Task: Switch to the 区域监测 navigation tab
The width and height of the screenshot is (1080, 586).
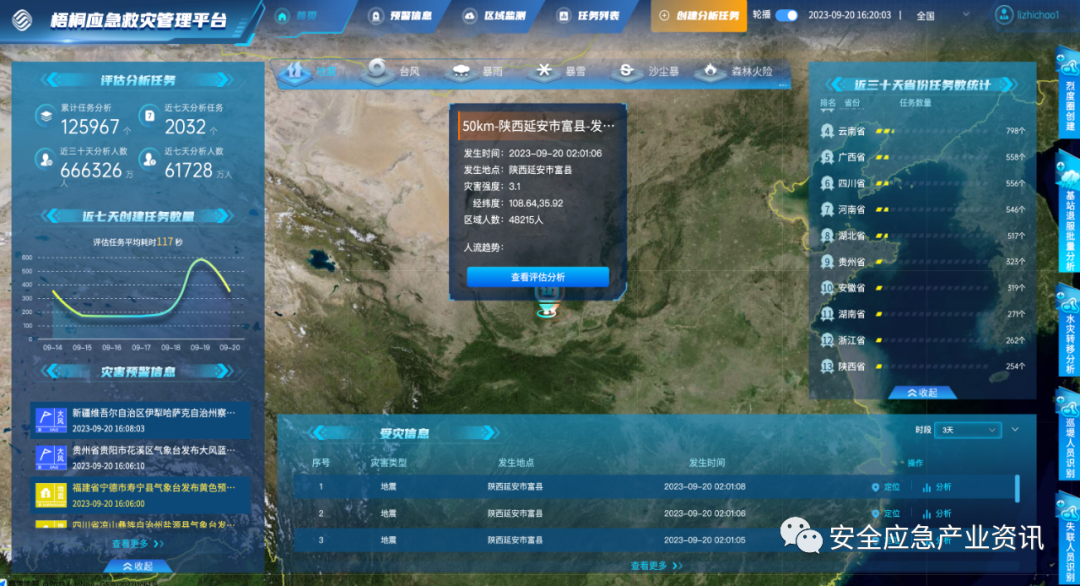Action: (x=500, y=15)
